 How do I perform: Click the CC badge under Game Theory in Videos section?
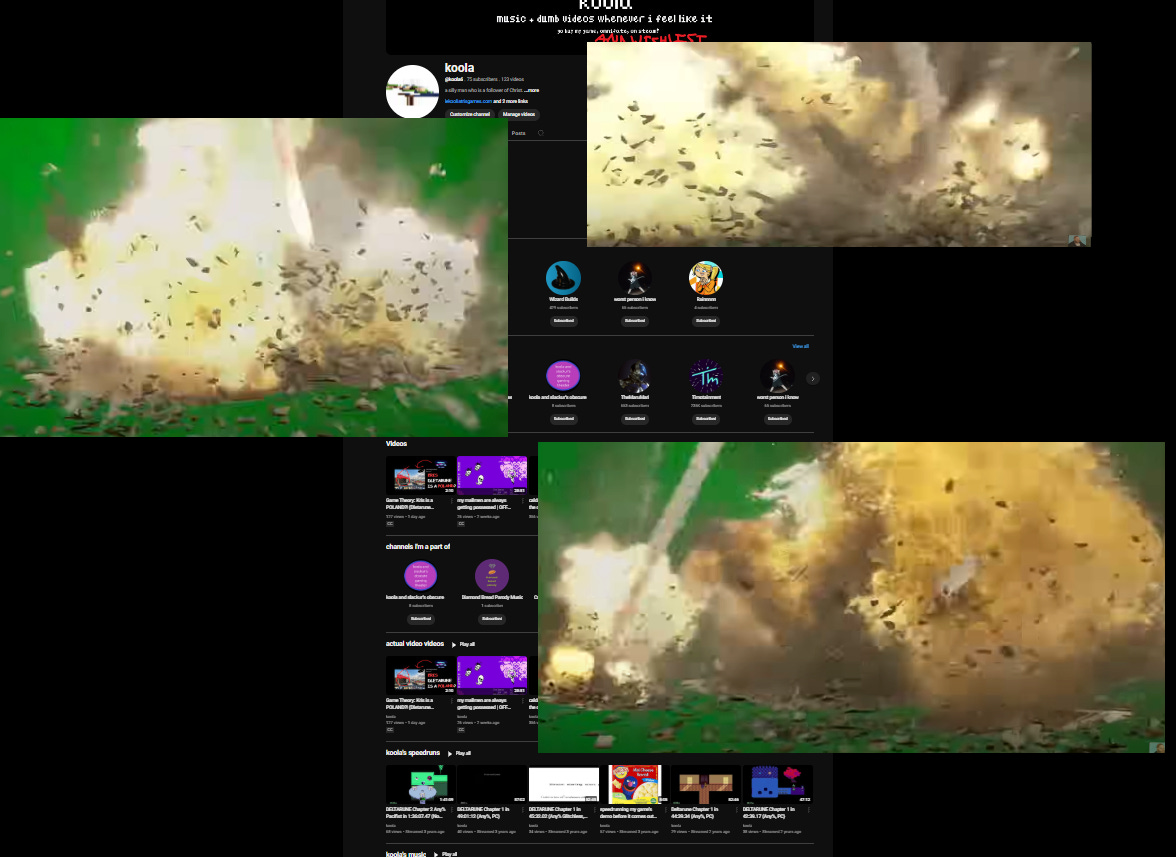click(x=390, y=524)
